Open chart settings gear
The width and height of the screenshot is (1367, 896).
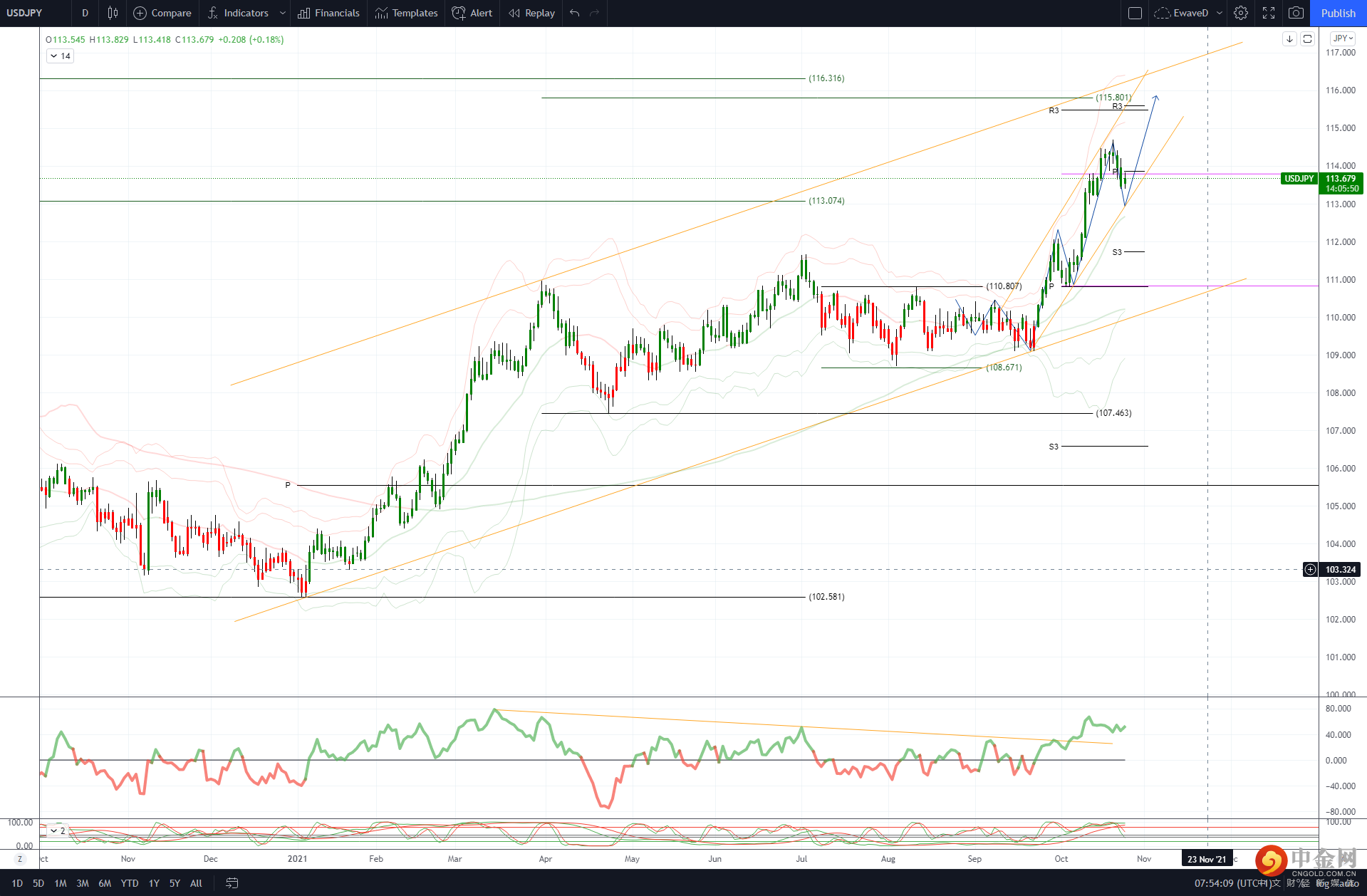[x=1241, y=13]
